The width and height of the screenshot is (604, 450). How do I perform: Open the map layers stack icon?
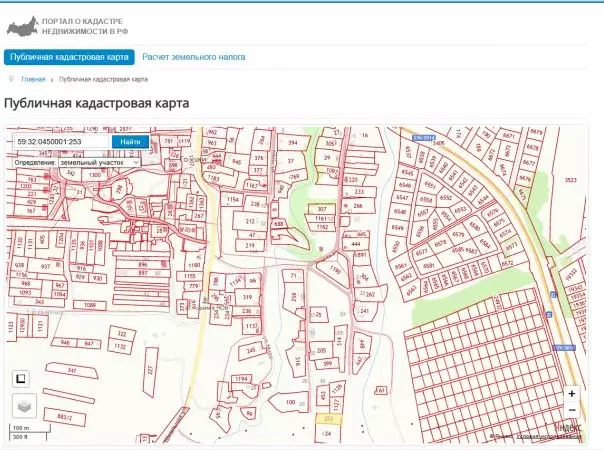tap(24, 406)
